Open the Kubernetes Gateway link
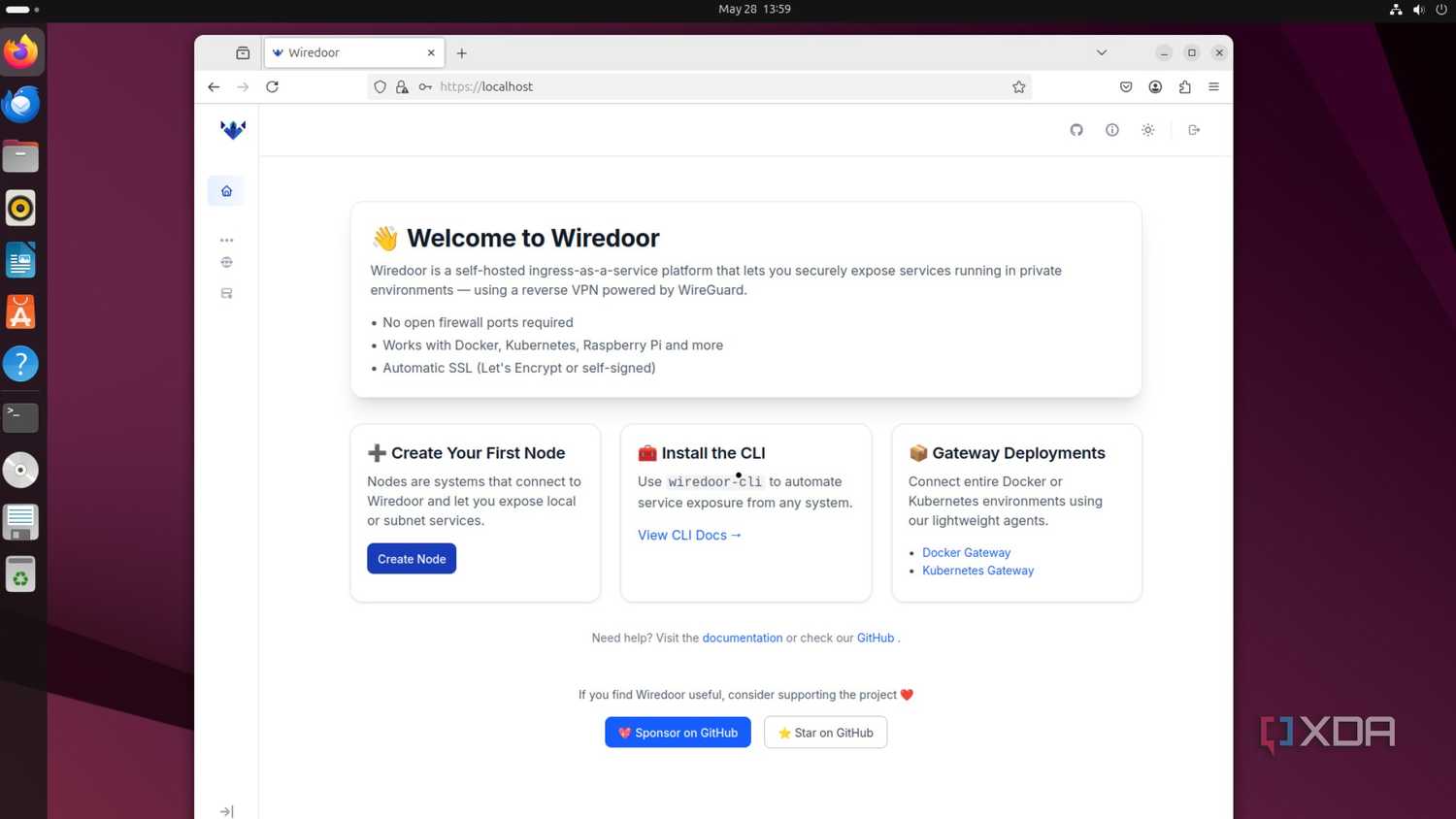1456x819 pixels. point(977,571)
